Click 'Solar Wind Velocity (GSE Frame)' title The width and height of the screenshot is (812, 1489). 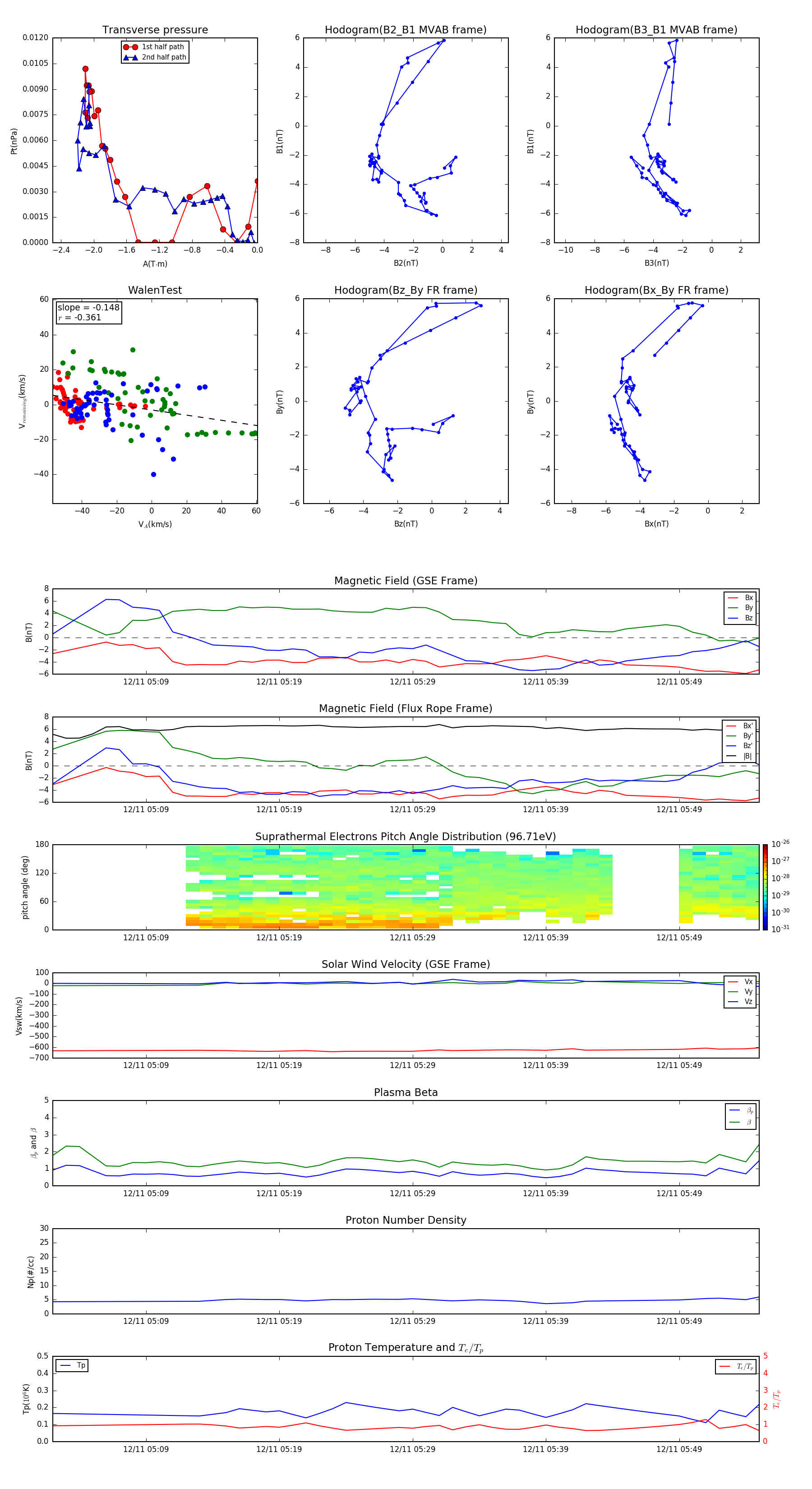click(406, 964)
